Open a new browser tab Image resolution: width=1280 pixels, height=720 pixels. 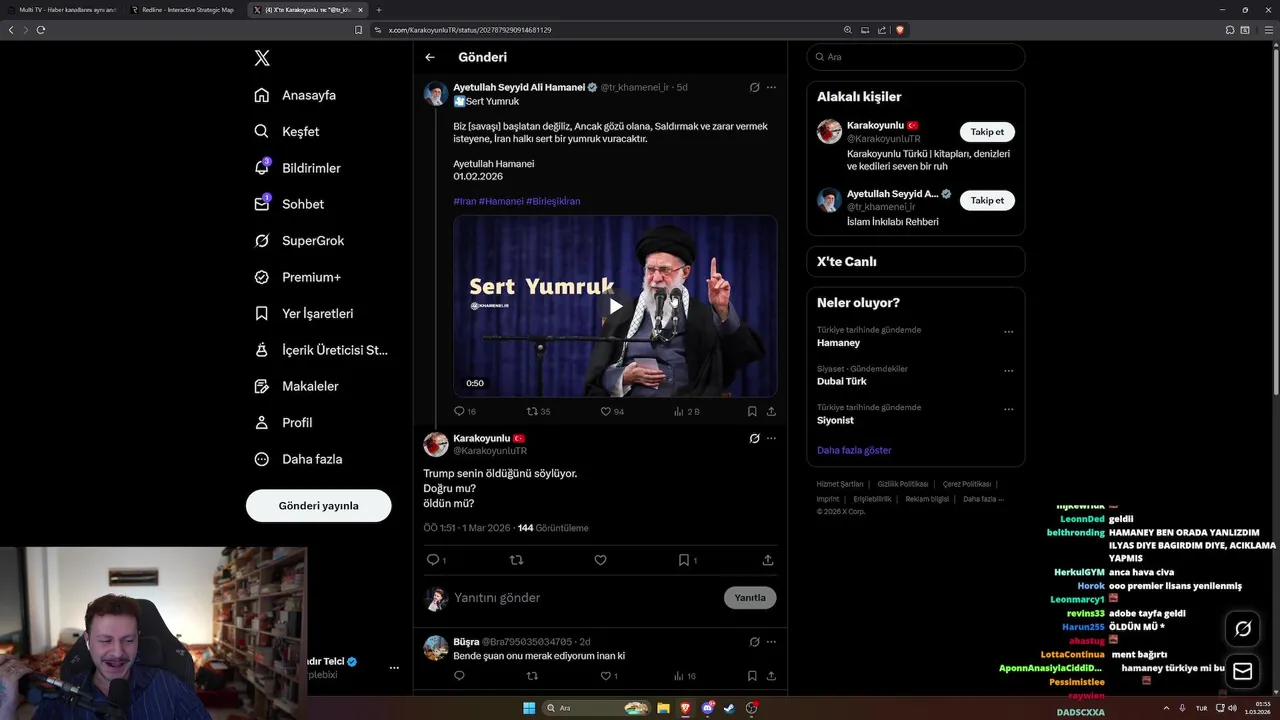[x=379, y=10]
